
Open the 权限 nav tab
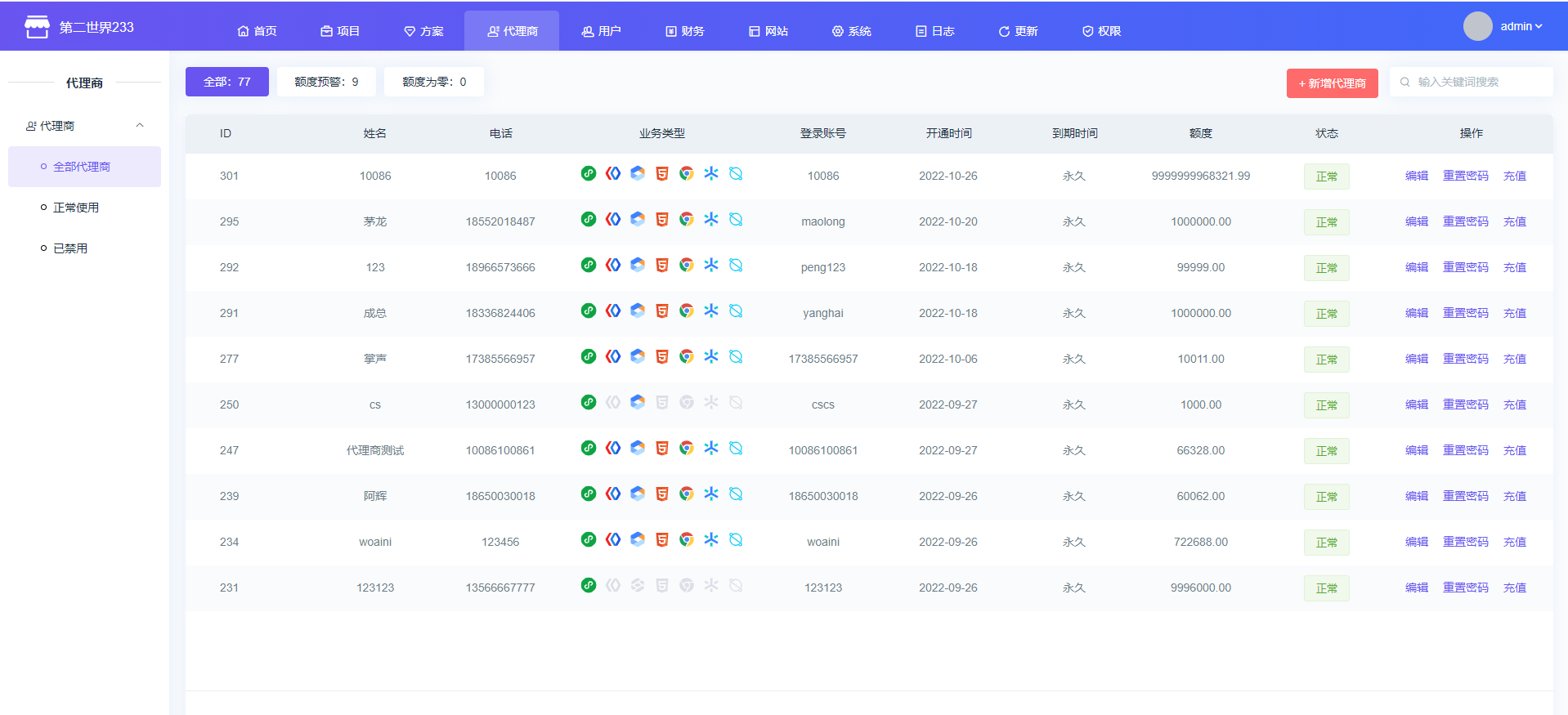1101,31
